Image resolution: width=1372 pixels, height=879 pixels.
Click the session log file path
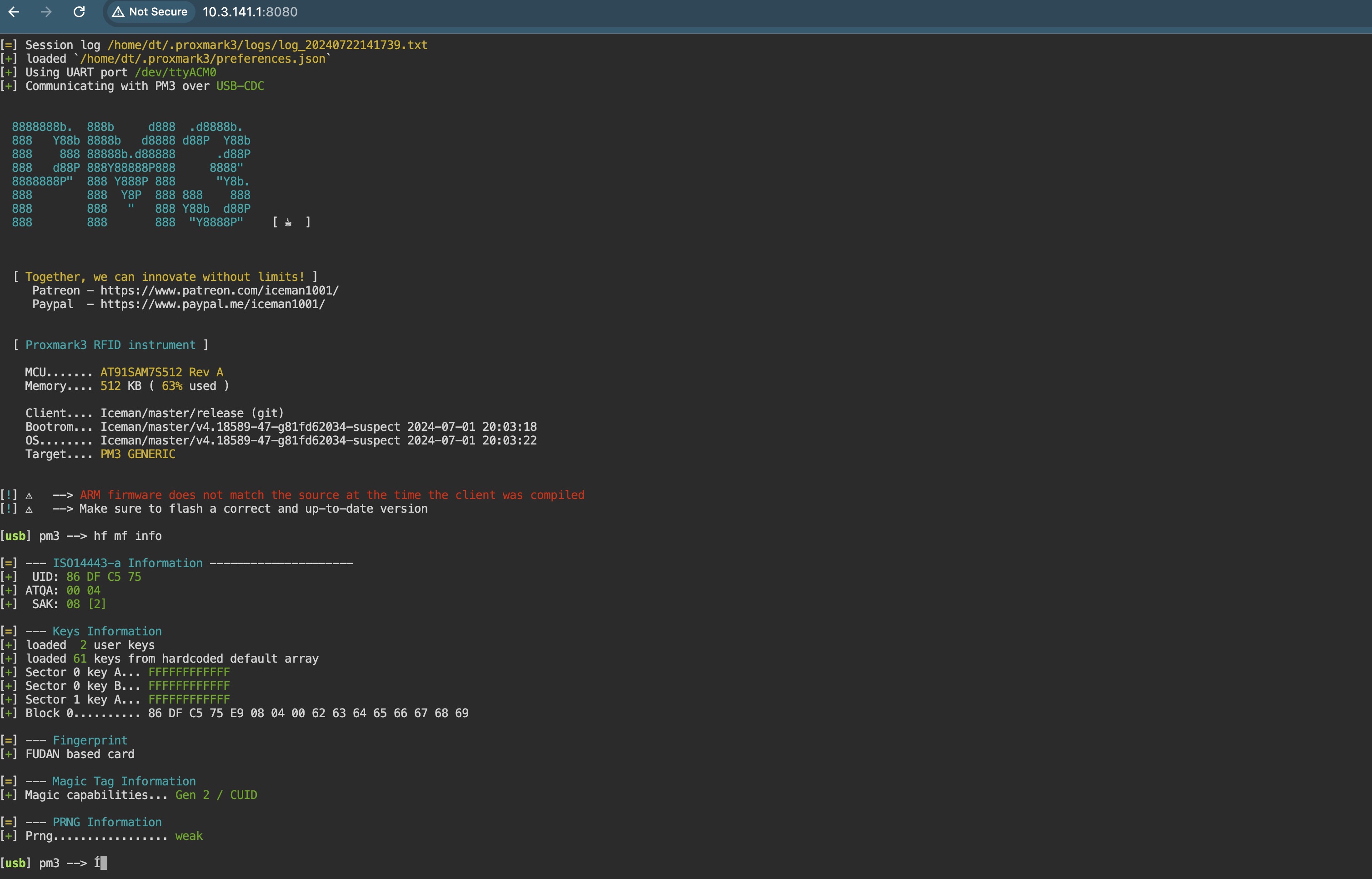tap(267, 45)
